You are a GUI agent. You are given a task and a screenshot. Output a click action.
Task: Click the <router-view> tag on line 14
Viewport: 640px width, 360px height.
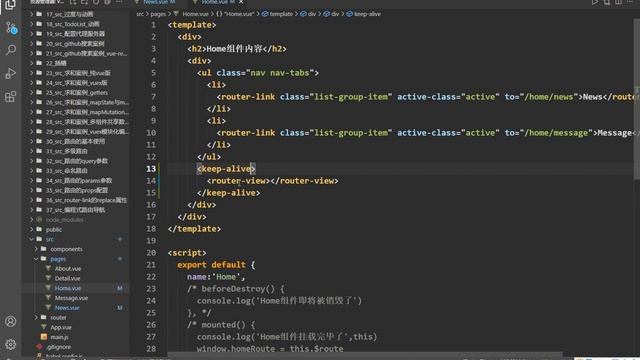[x=238, y=181]
